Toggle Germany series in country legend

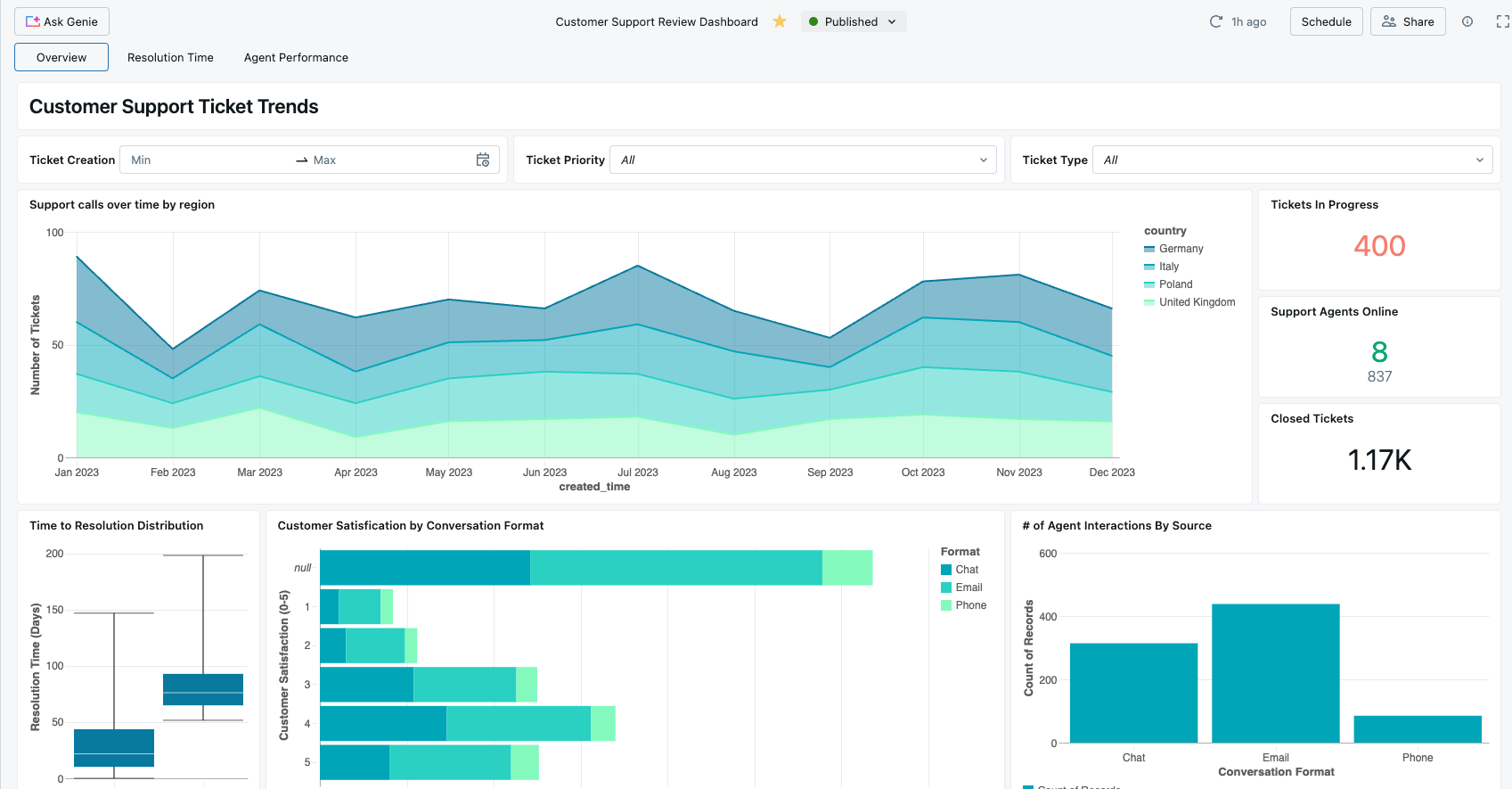click(1181, 249)
